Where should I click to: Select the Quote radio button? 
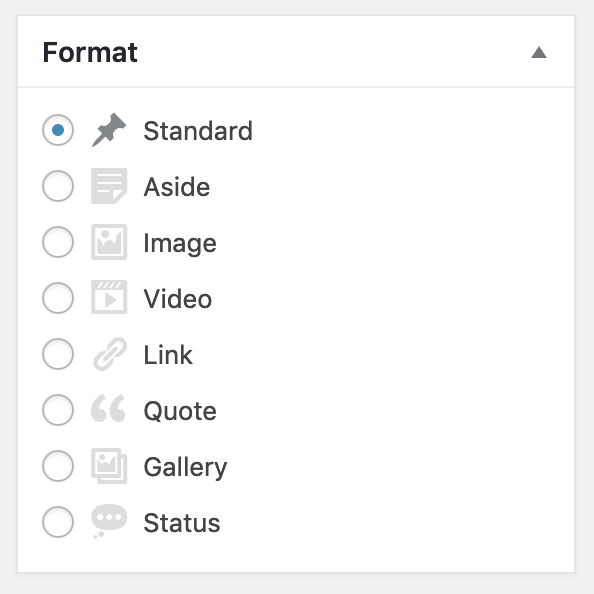(58, 410)
